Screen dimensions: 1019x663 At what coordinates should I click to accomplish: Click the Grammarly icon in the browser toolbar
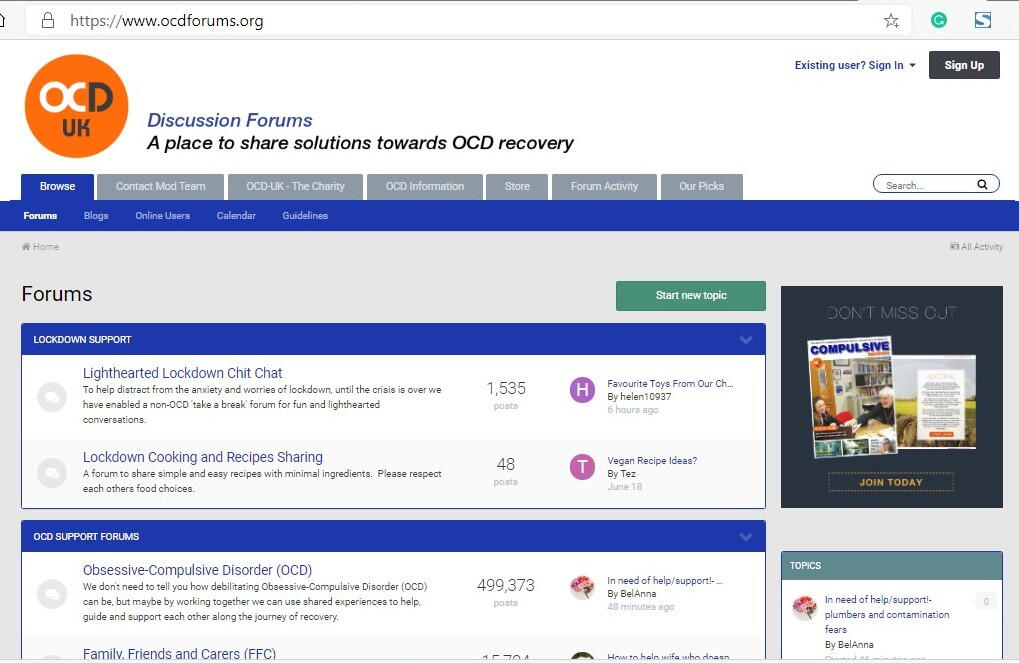pos(938,19)
